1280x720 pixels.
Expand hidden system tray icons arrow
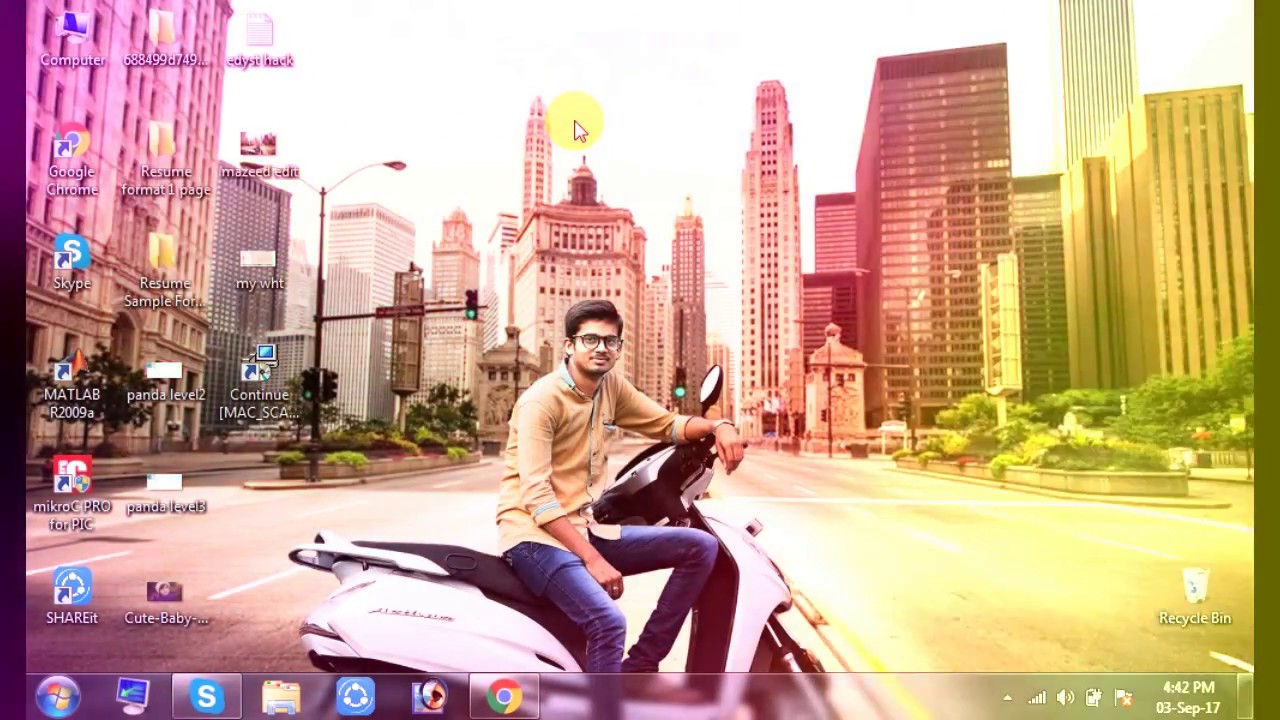pos(1007,698)
